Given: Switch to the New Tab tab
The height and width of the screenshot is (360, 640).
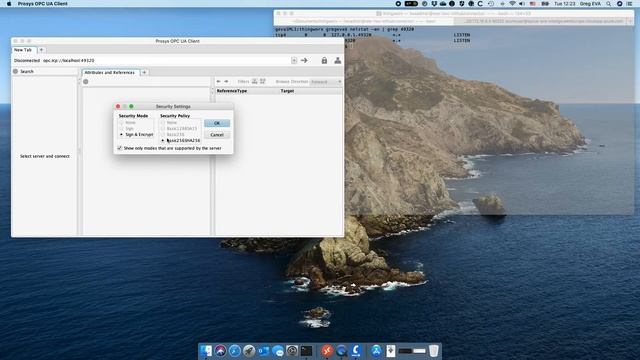Looking at the screenshot, I should (23, 50).
